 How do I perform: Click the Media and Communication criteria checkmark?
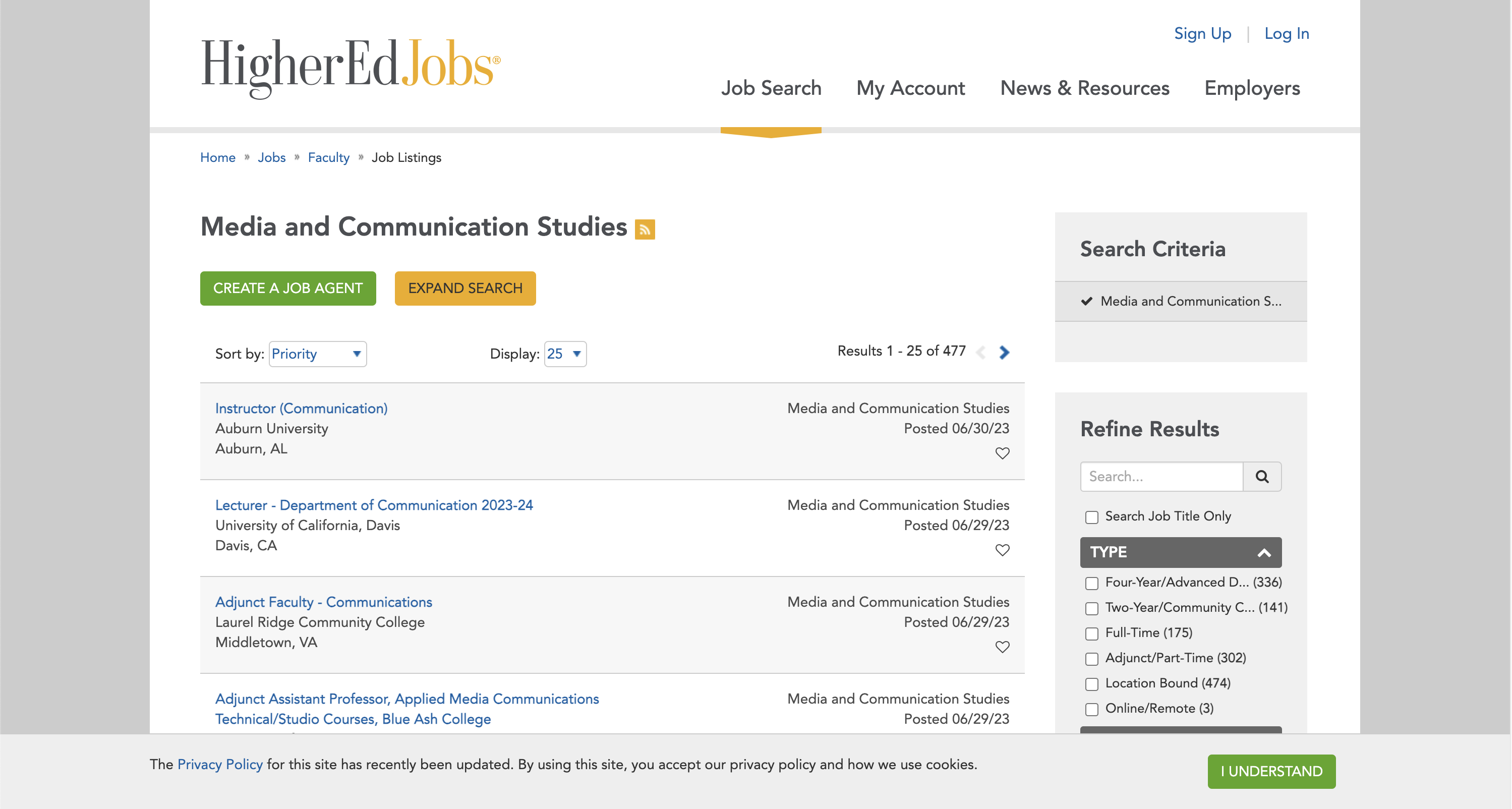click(x=1087, y=301)
